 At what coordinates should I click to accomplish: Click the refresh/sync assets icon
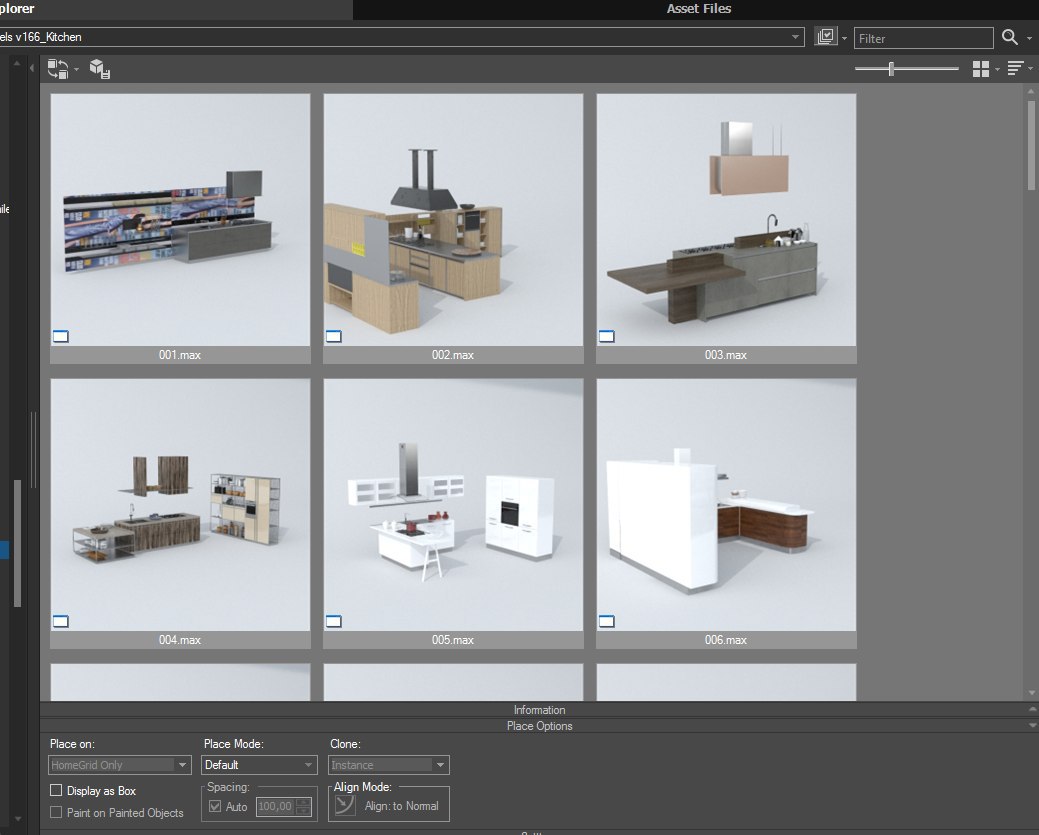pos(58,68)
